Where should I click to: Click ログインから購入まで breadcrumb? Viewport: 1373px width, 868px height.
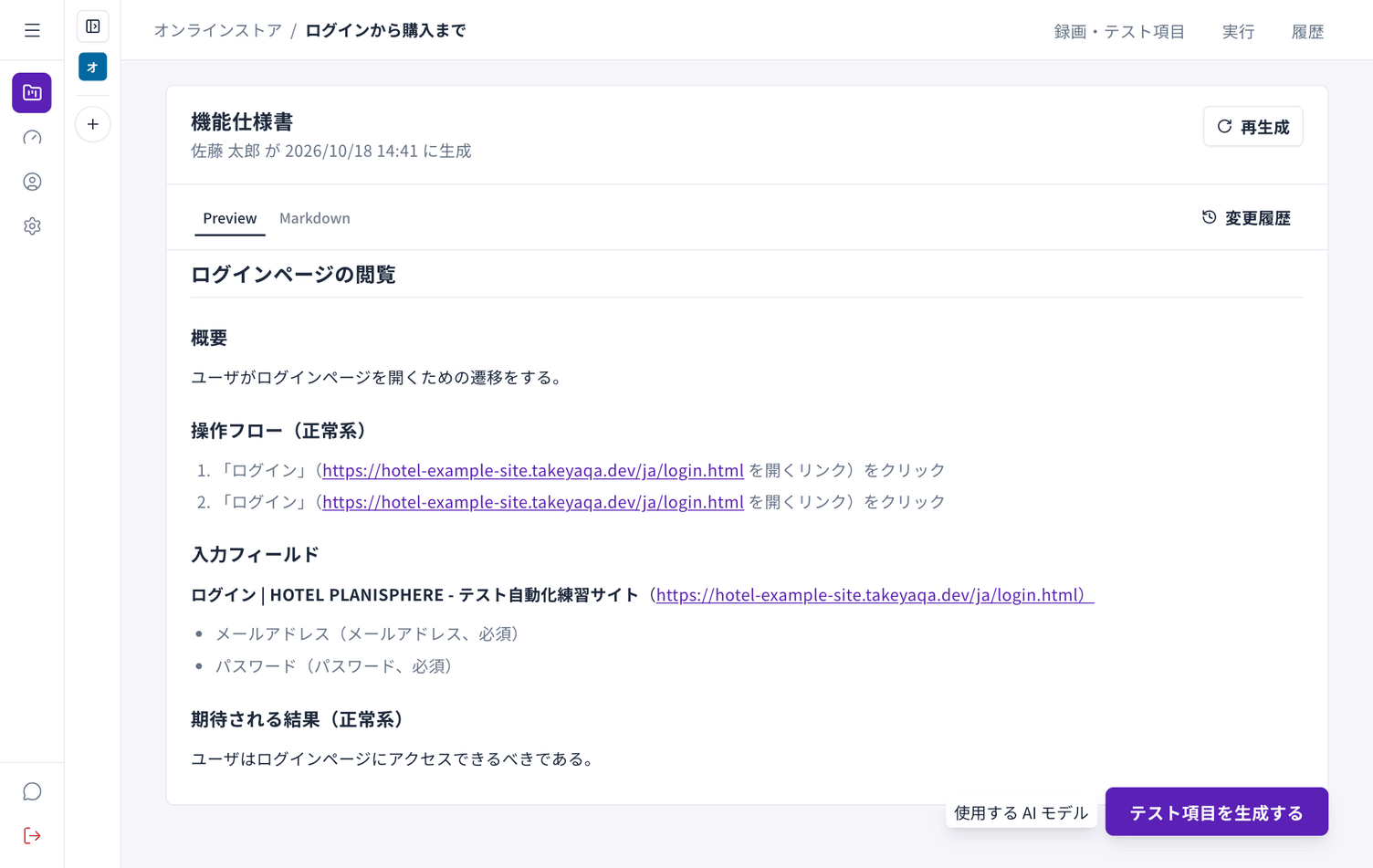click(x=385, y=30)
